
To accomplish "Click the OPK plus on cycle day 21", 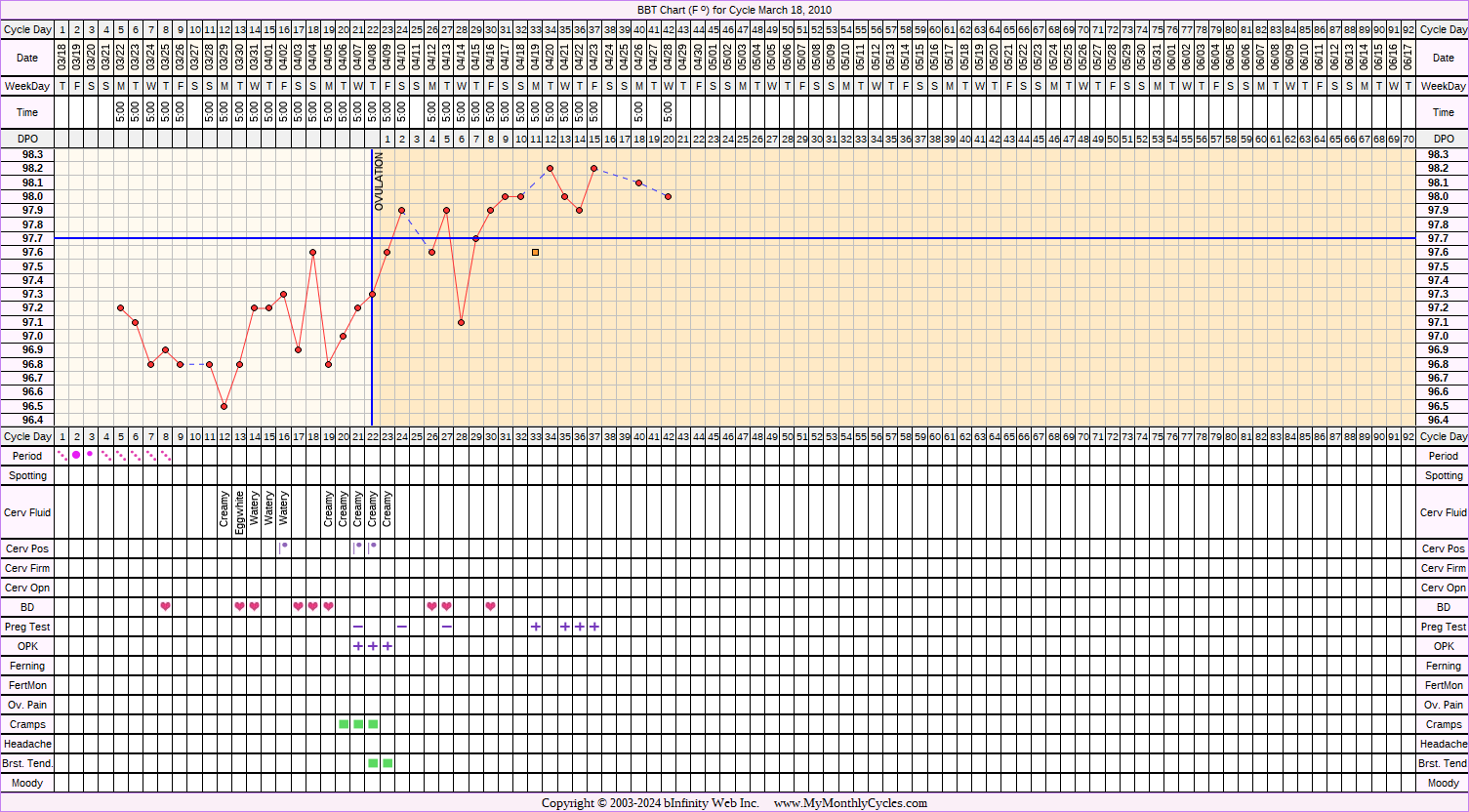I will click(357, 646).
